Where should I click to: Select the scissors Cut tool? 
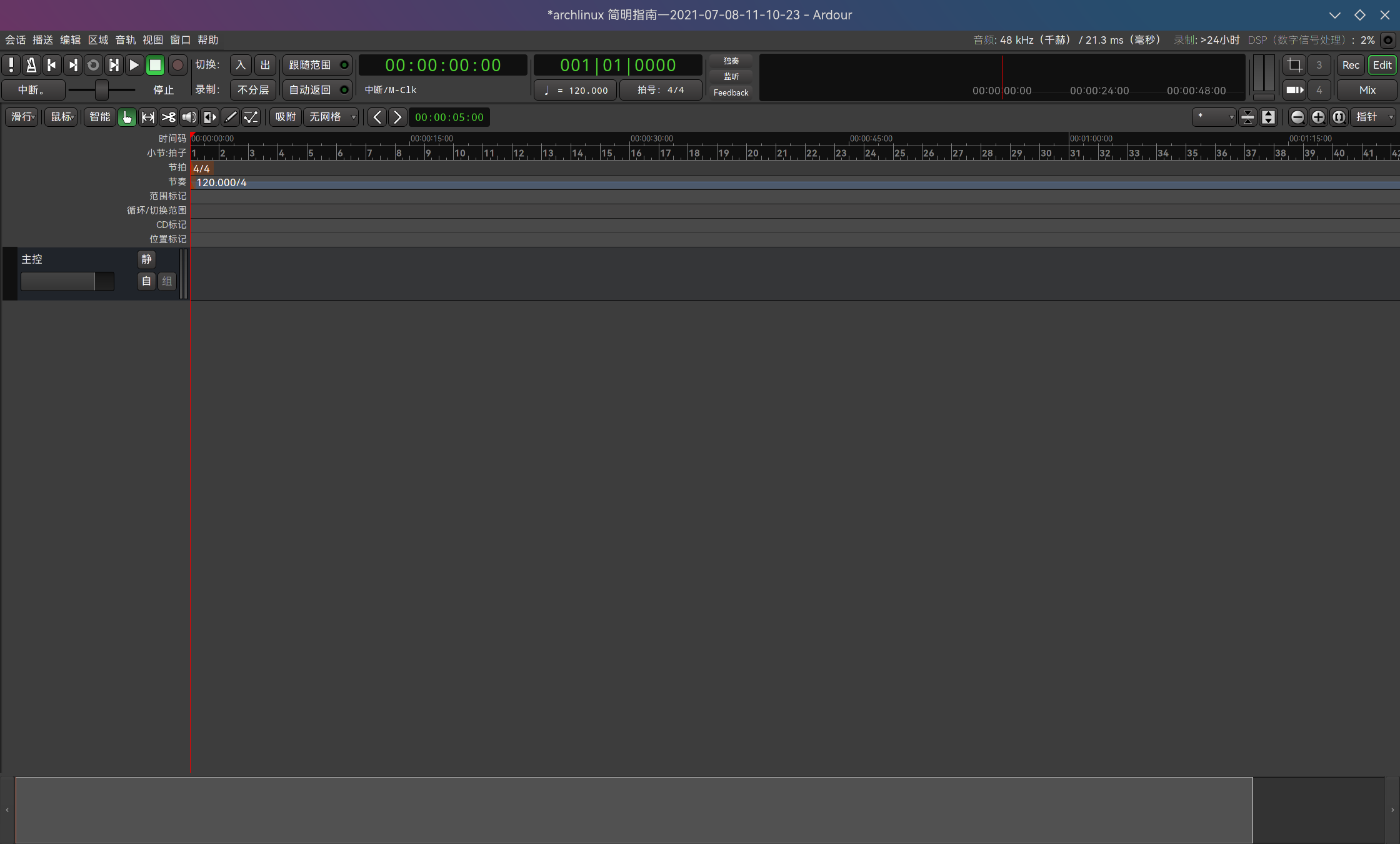pos(168,117)
